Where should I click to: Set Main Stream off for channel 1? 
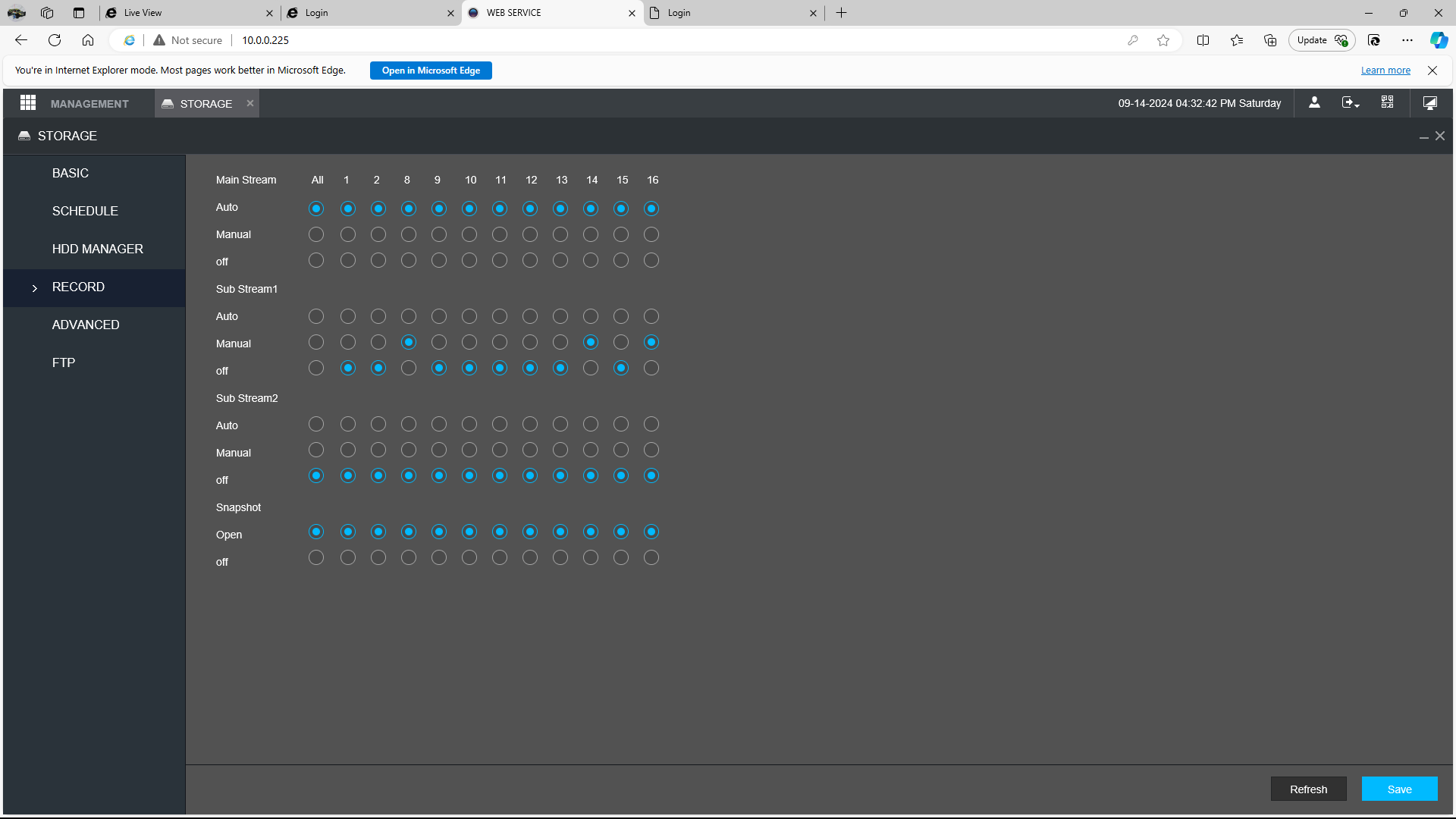(348, 261)
